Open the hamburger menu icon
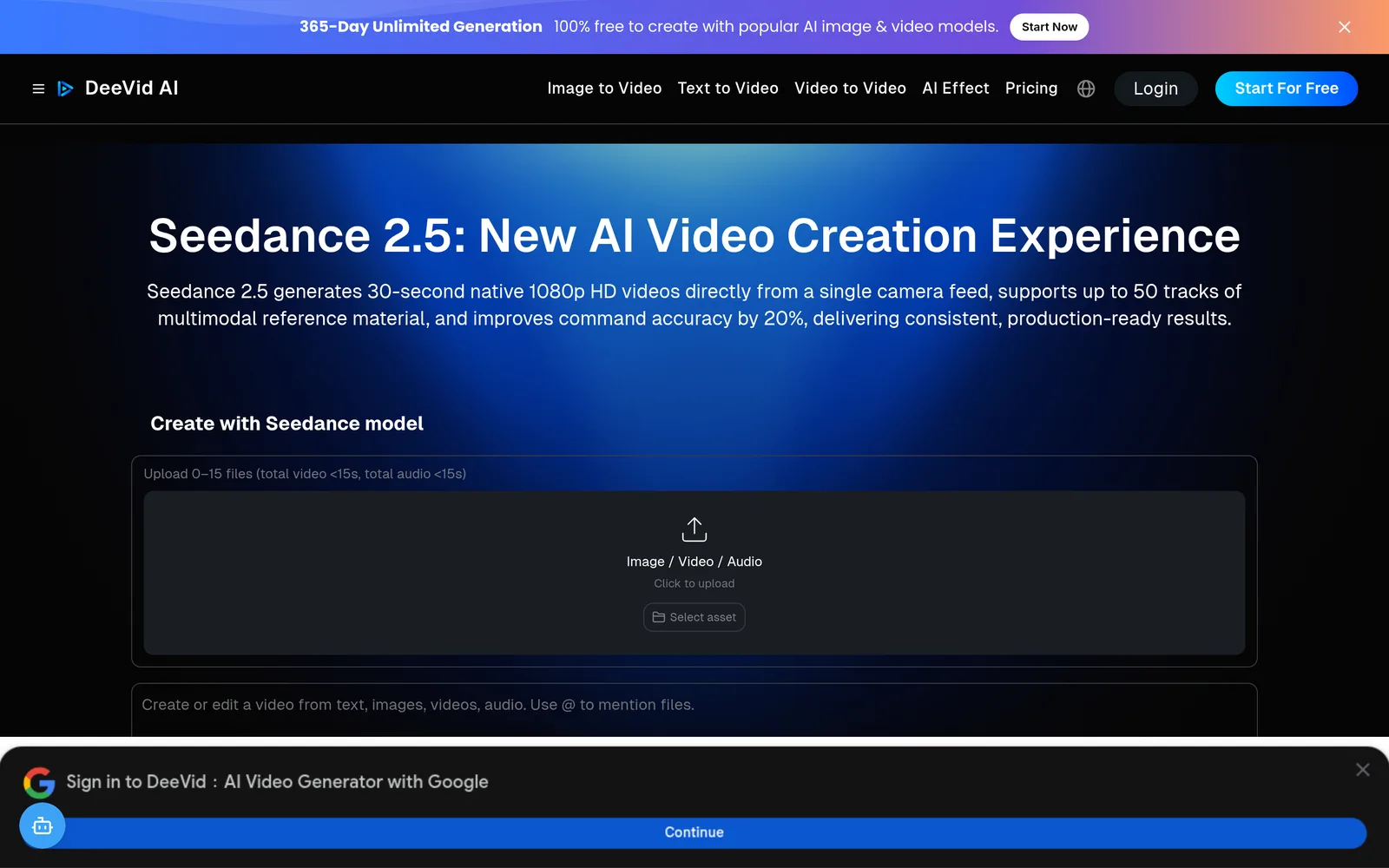The height and width of the screenshot is (868, 1389). (38, 89)
